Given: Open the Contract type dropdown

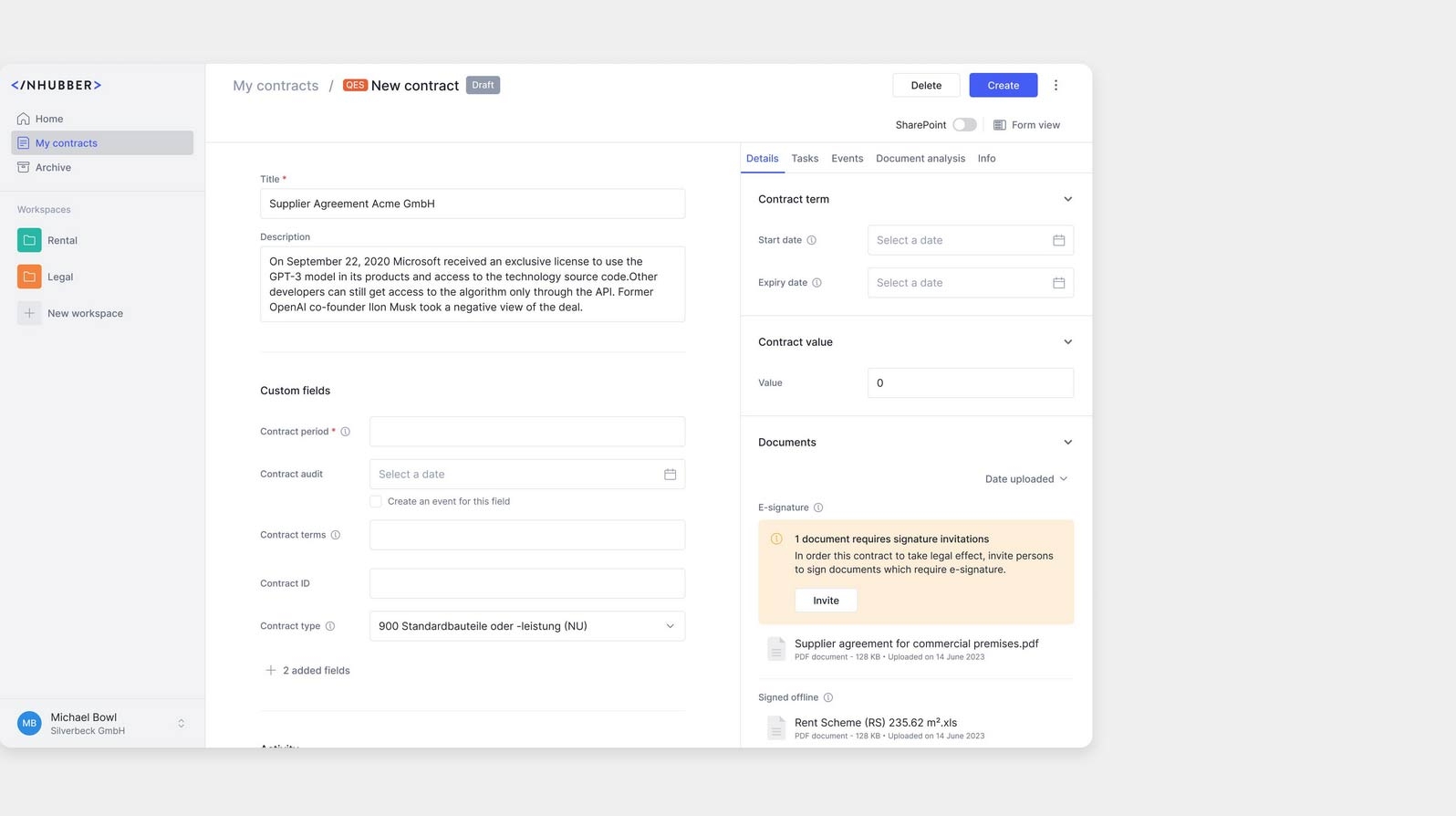Looking at the screenshot, I should [x=527, y=626].
